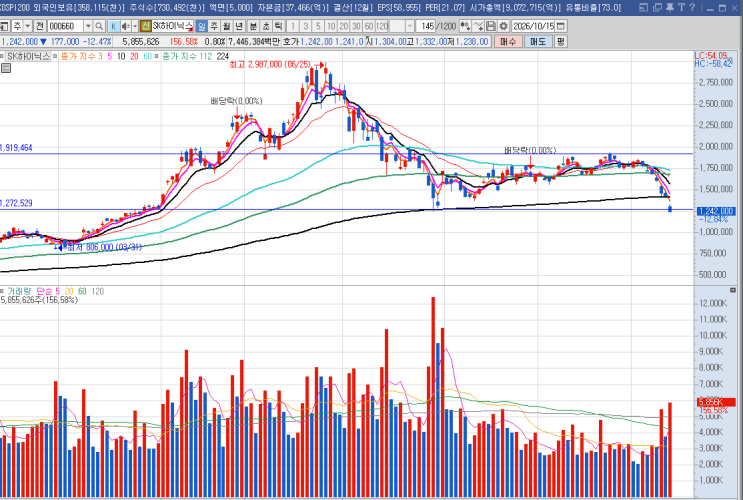Click the title bar window layout icon
Screen dimensions: 743x500
click(643, 7)
